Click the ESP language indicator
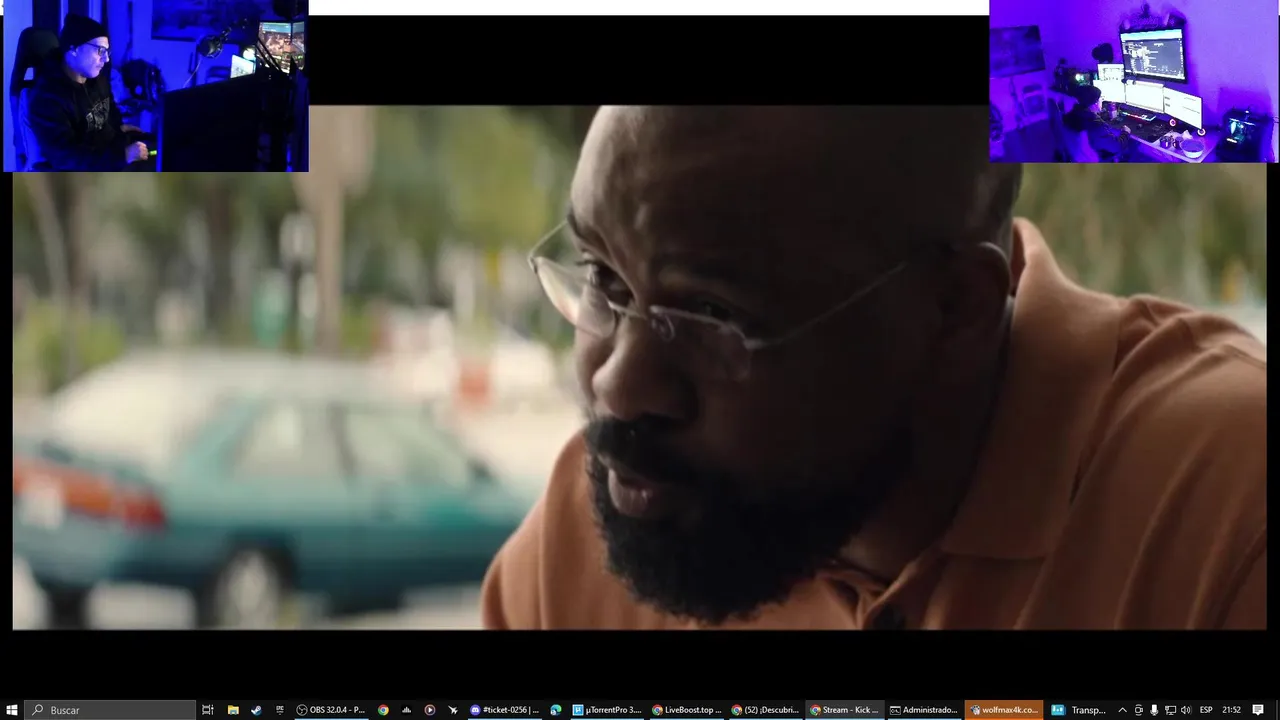Image resolution: width=1280 pixels, height=720 pixels. coord(1207,710)
